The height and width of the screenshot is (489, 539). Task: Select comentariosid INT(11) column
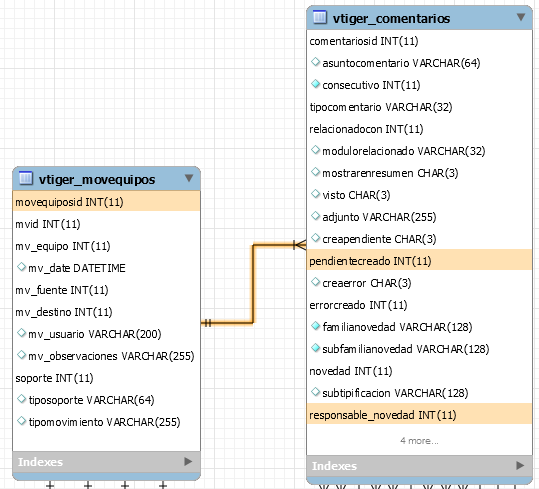point(419,41)
